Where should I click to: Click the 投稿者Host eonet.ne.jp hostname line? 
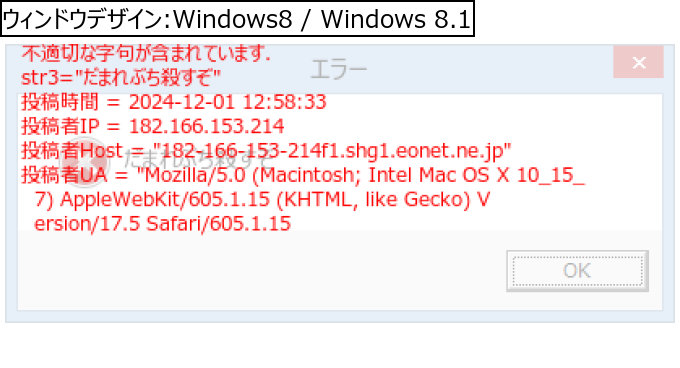point(266,150)
